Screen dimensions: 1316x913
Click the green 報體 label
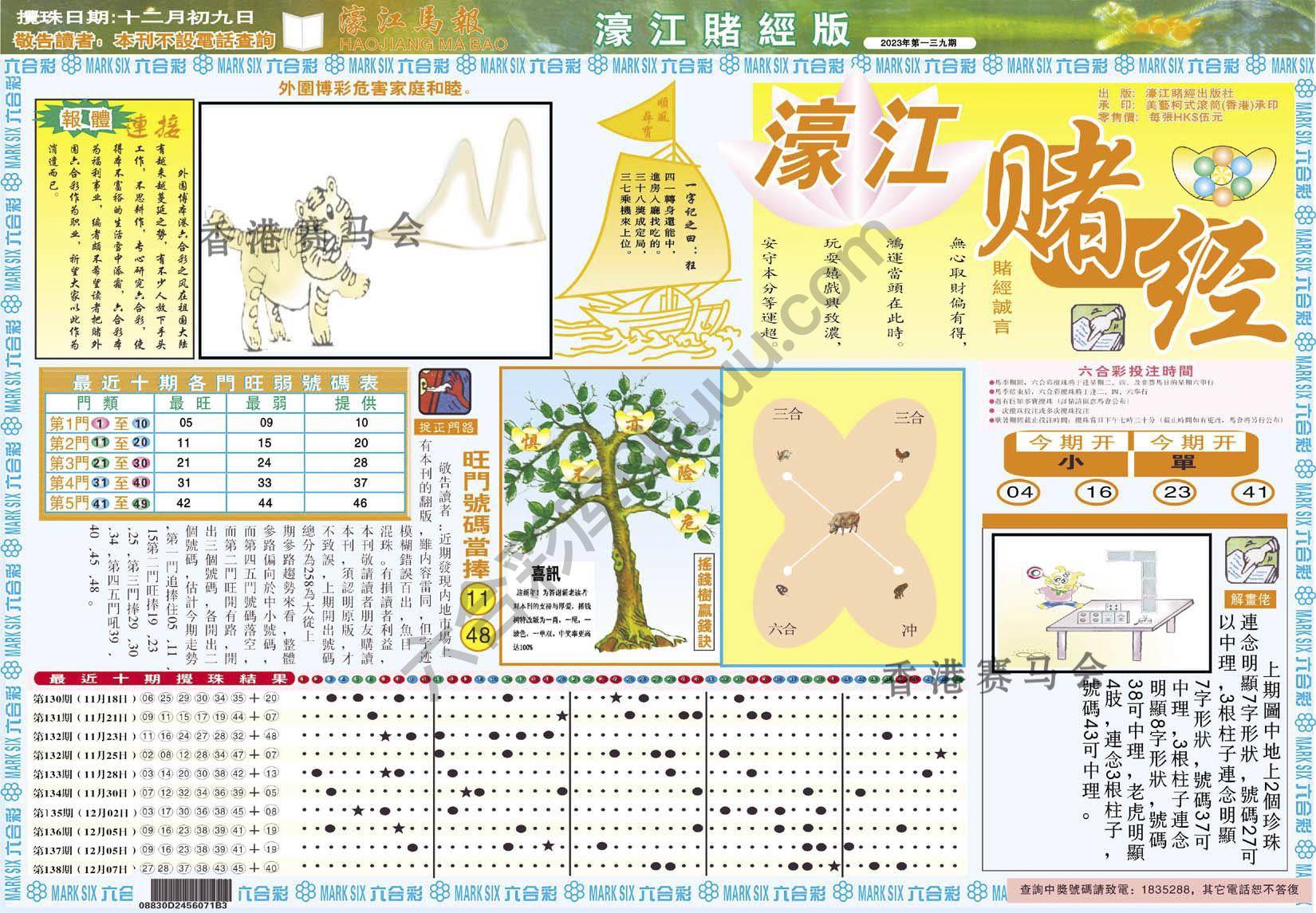coord(86,120)
